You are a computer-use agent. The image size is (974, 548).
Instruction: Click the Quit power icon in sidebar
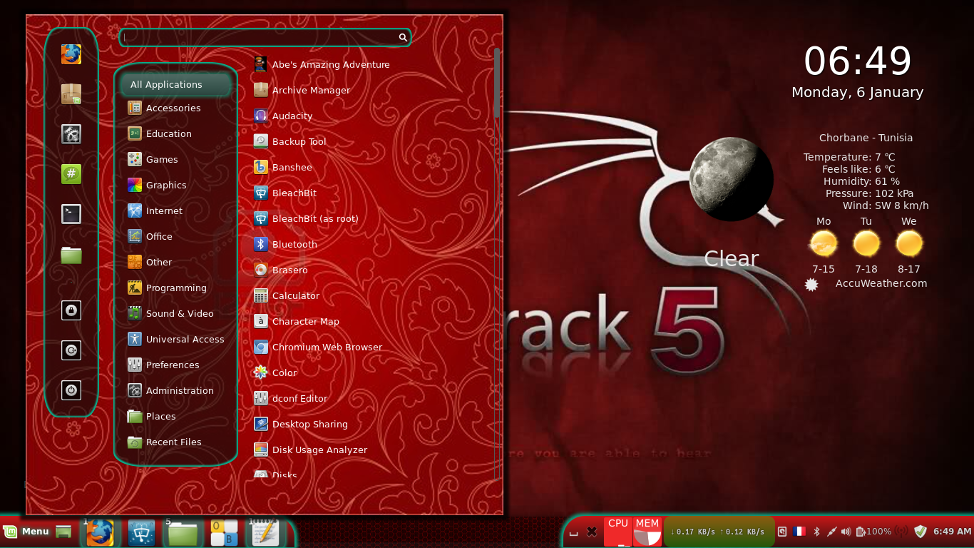coord(71,390)
